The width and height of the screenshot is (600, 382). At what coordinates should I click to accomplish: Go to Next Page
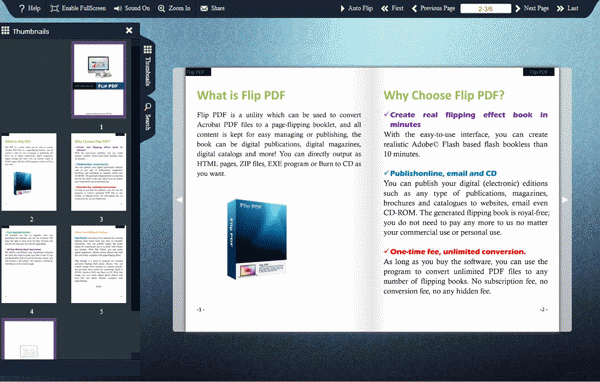point(532,8)
